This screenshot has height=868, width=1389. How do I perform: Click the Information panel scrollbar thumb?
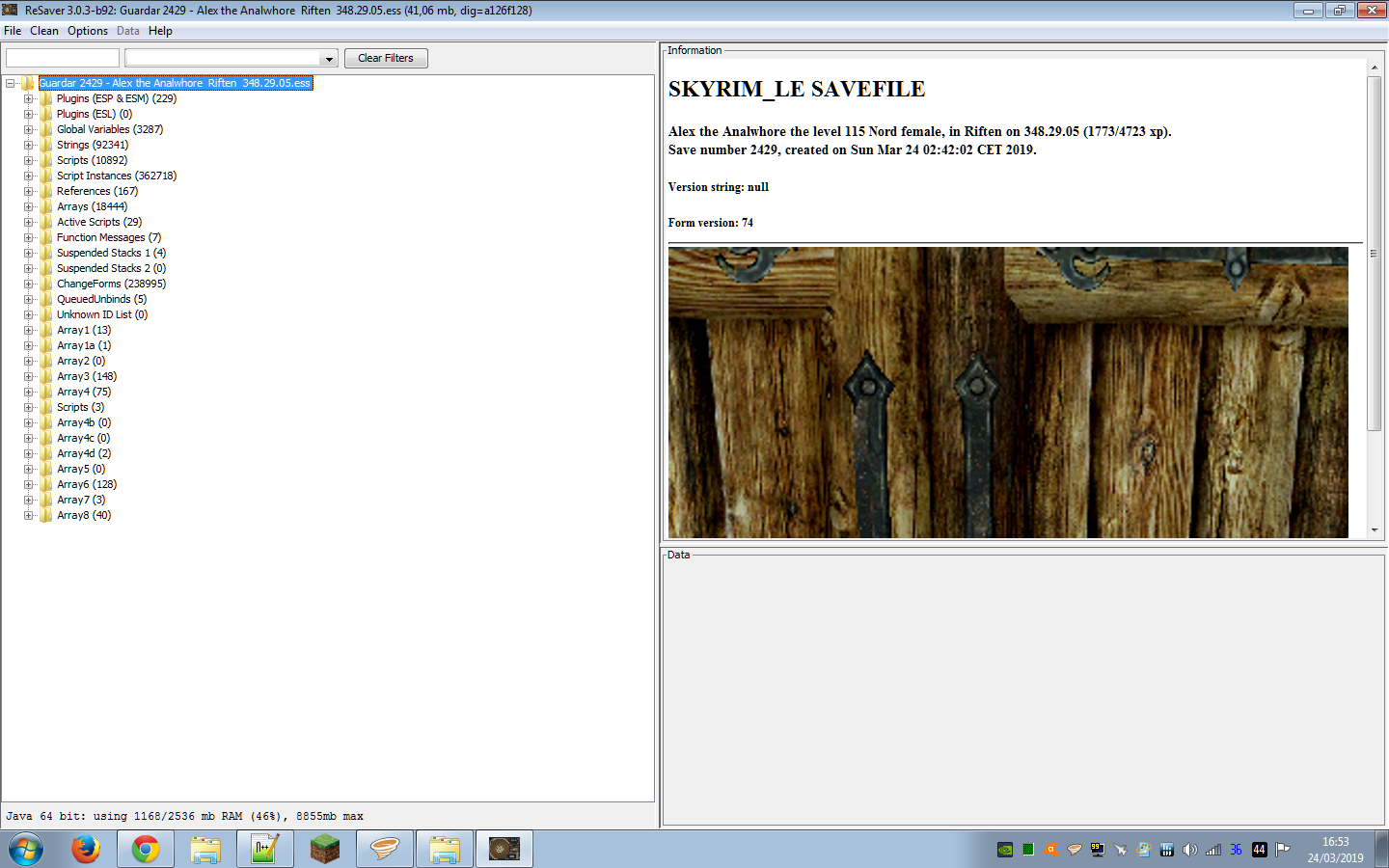click(x=1375, y=253)
